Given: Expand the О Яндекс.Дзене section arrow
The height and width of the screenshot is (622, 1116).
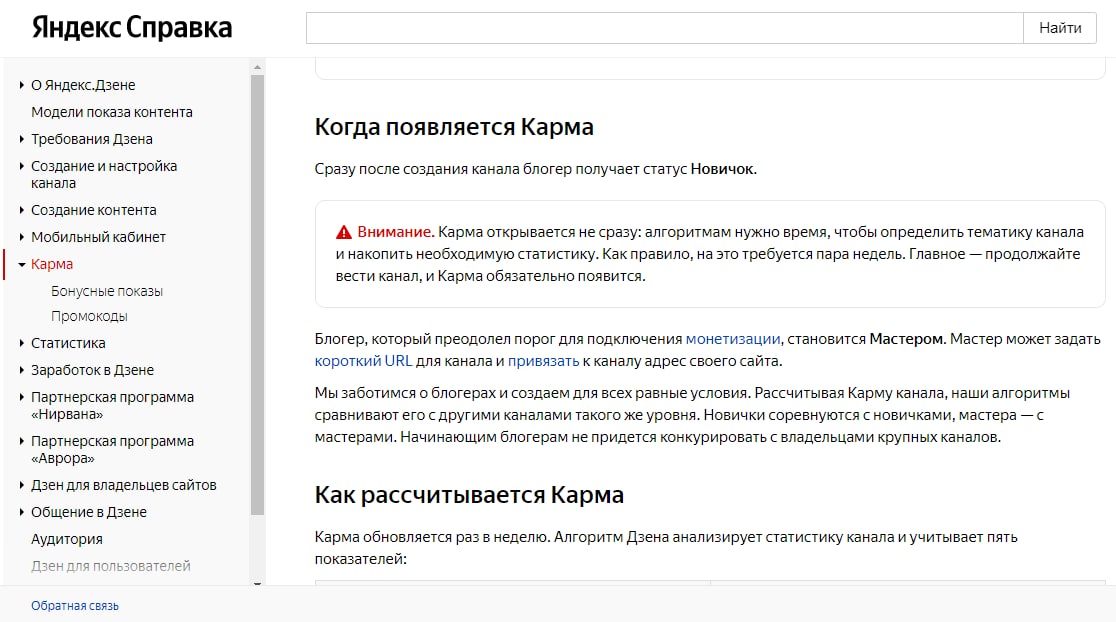Looking at the screenshot, I should (21, 85).
